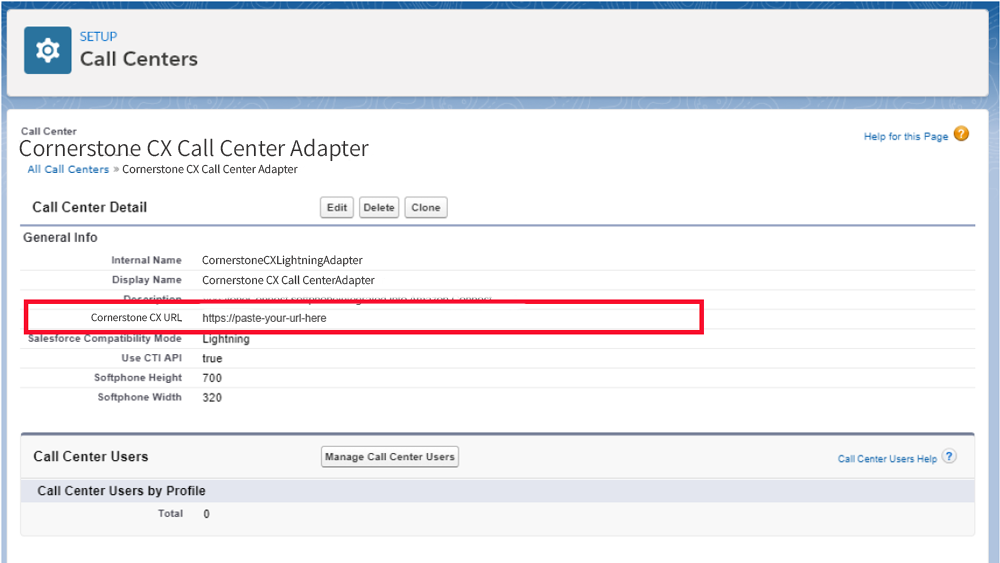This screenshot has height=563, width=1000.
Task: Open Manage Call Center Users
Action: 390,457
